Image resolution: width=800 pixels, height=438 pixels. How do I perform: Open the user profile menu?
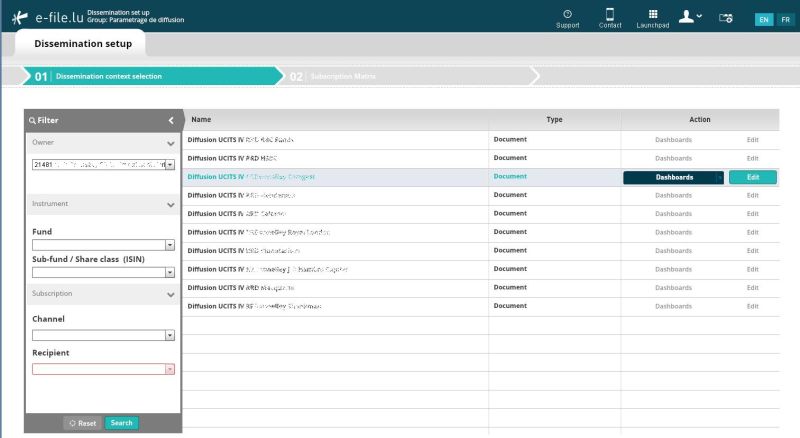(x=690, y=17)
